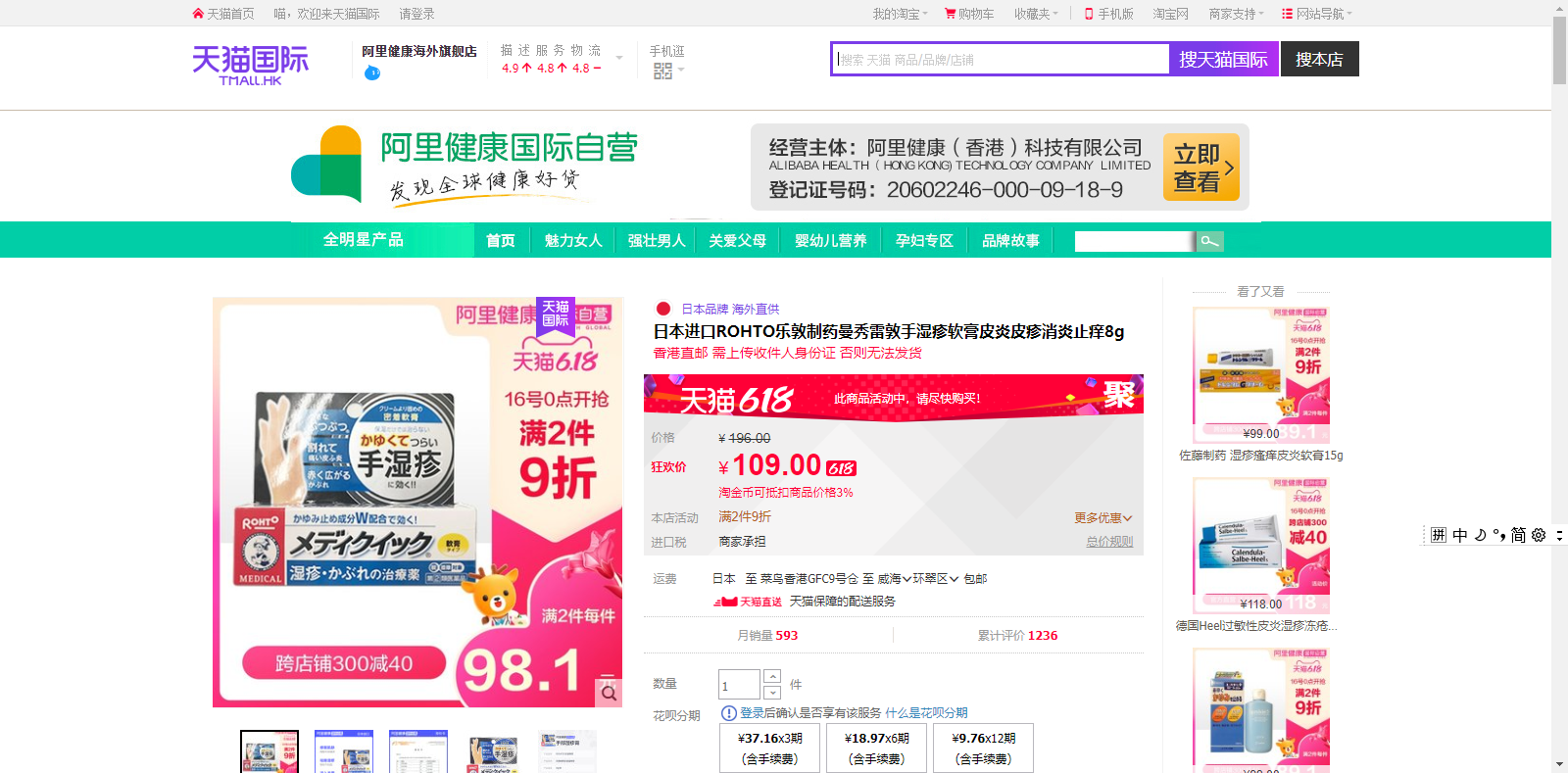The image size is (1568, 773).
Task: Select the ¥37.16x3期 installment option
Action: 769,749
